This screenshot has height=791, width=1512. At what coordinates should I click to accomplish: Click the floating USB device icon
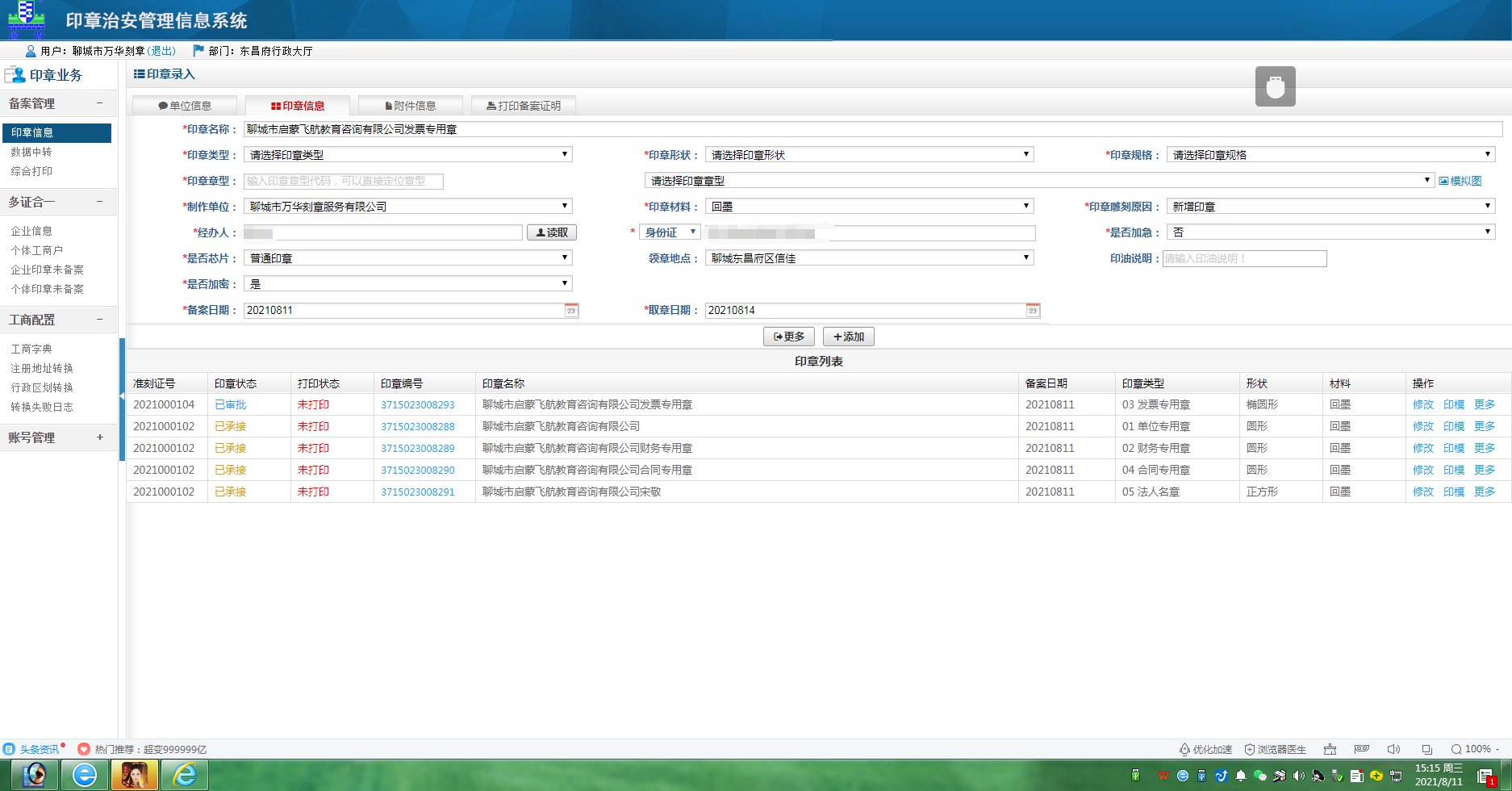point(1275,86)
